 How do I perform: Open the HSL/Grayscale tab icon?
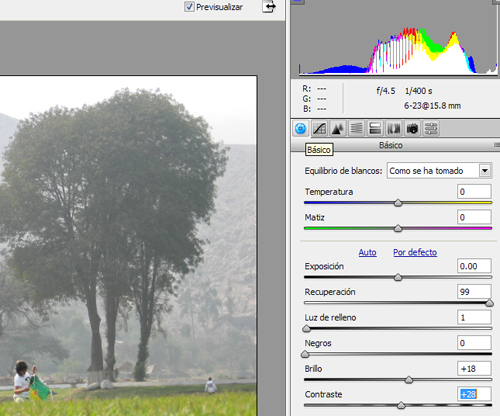(x=356, y=129)
